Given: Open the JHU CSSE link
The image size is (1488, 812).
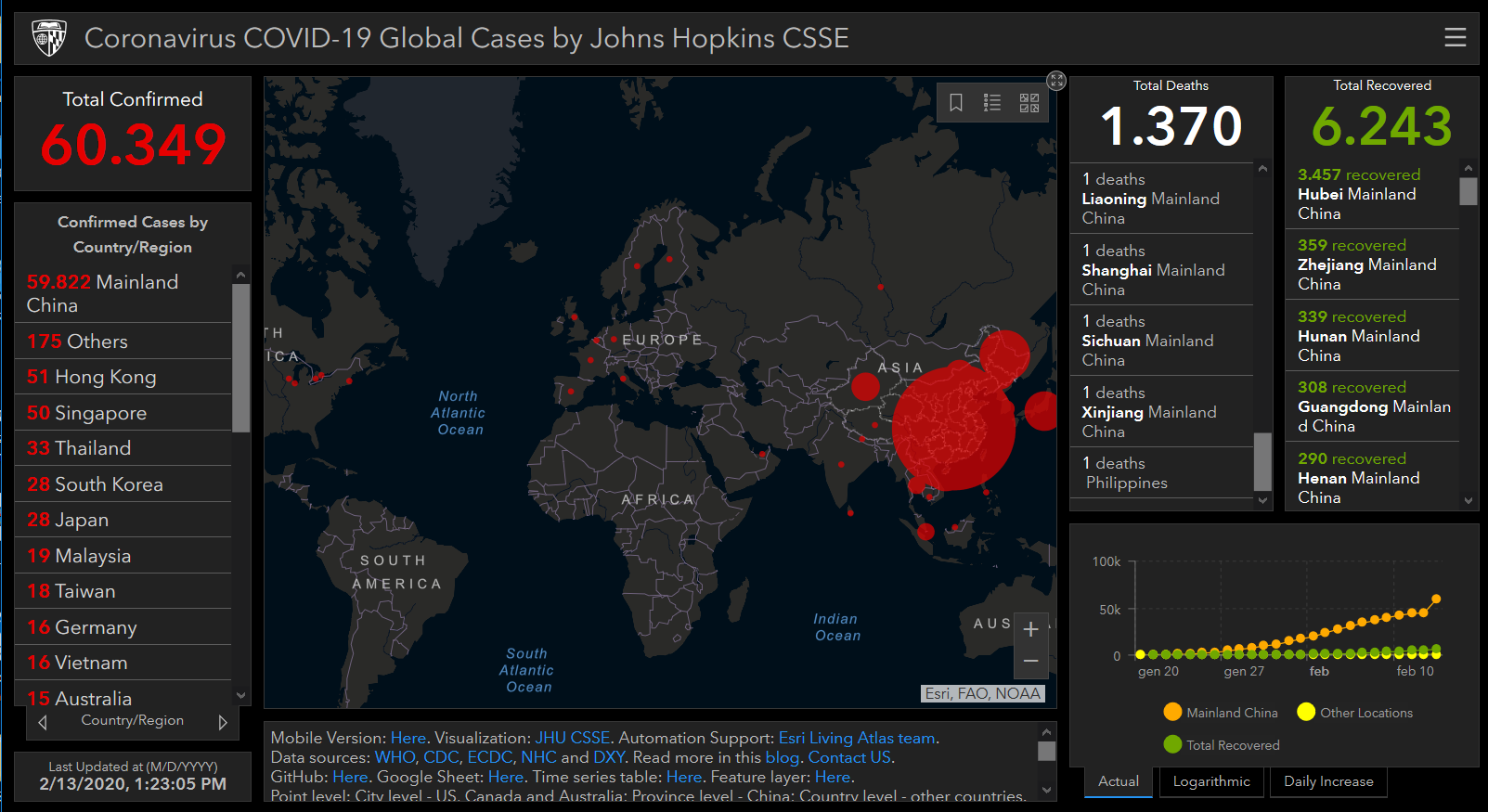Looking at the screenshot, I should tap(573, 738).
